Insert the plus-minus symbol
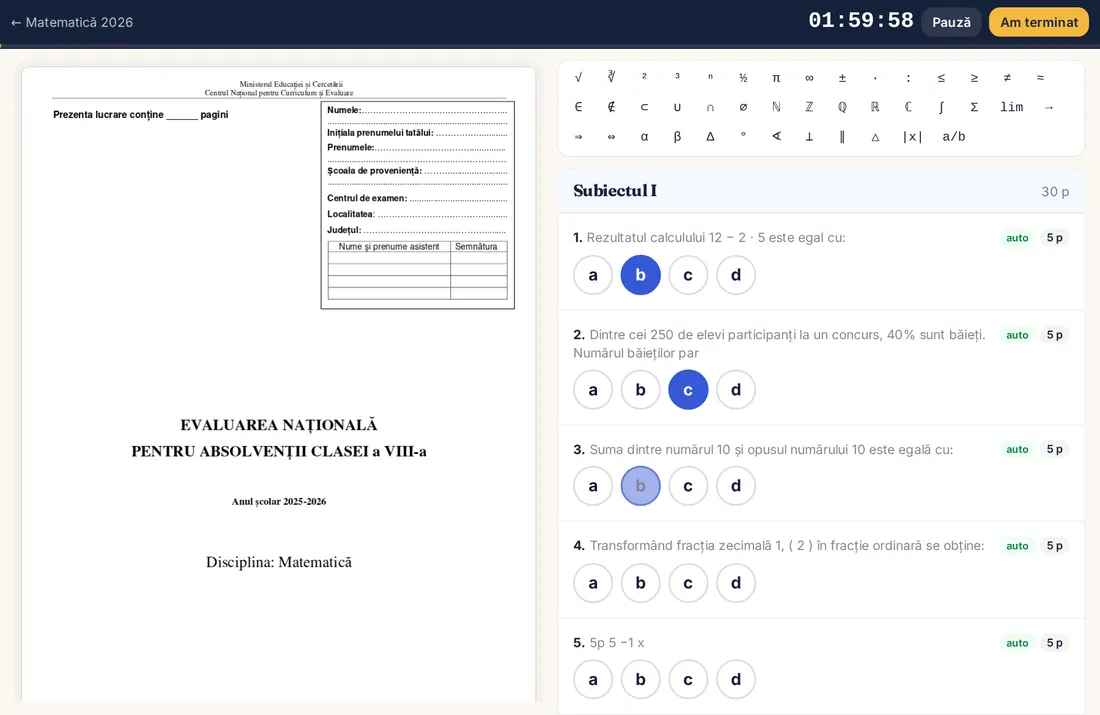 pos(842,77)
